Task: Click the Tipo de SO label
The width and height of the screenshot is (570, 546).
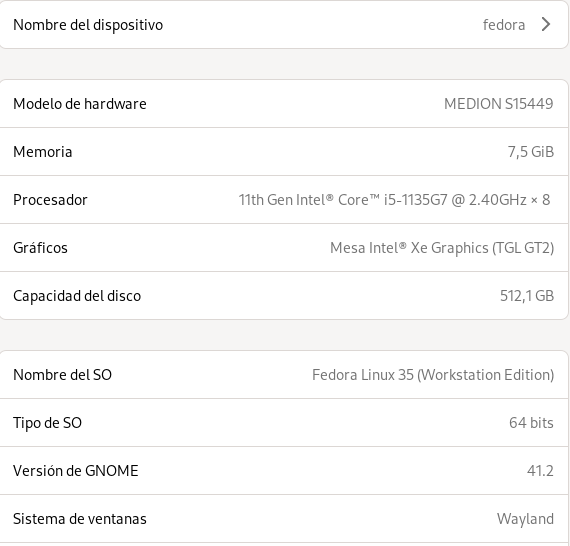Action: (x=47, y=423)
